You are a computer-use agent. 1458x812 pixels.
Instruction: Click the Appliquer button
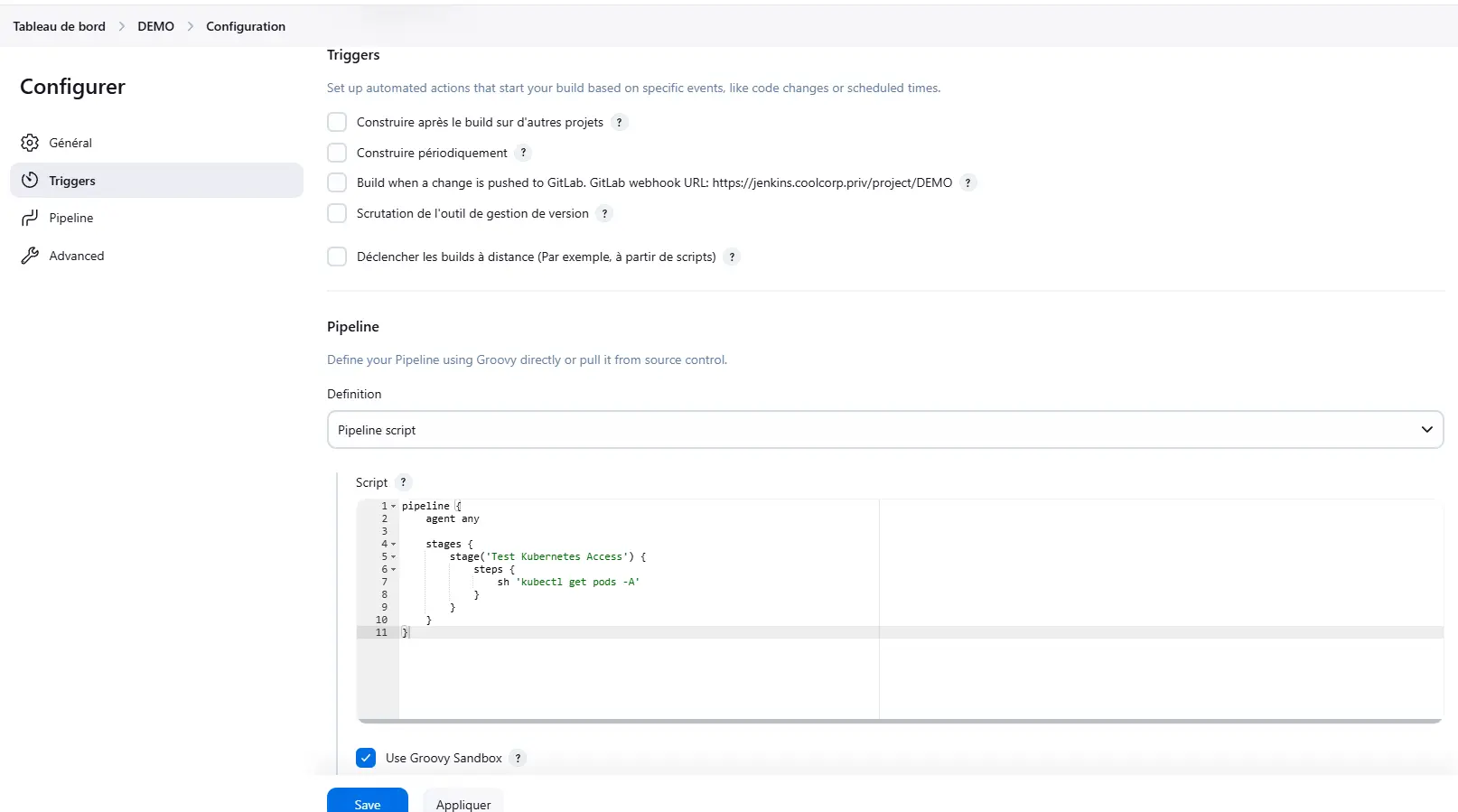463,801
